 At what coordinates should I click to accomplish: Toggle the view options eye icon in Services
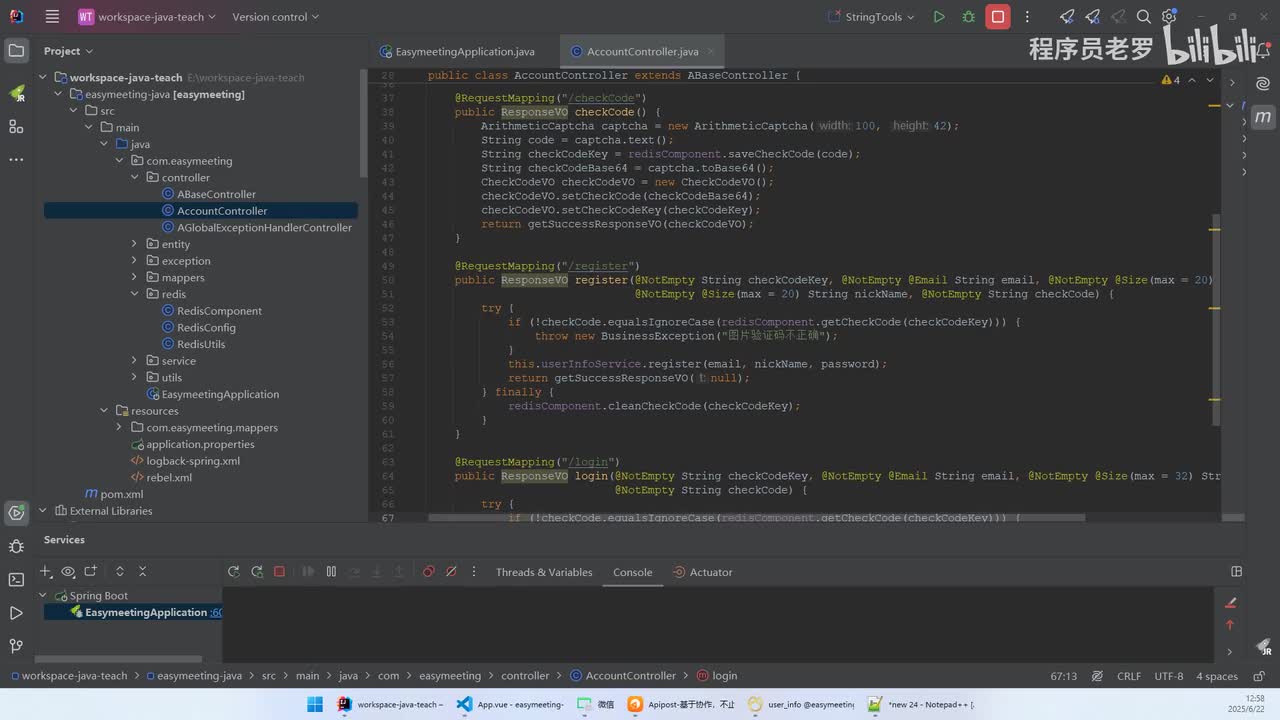(x=68, y=572)
